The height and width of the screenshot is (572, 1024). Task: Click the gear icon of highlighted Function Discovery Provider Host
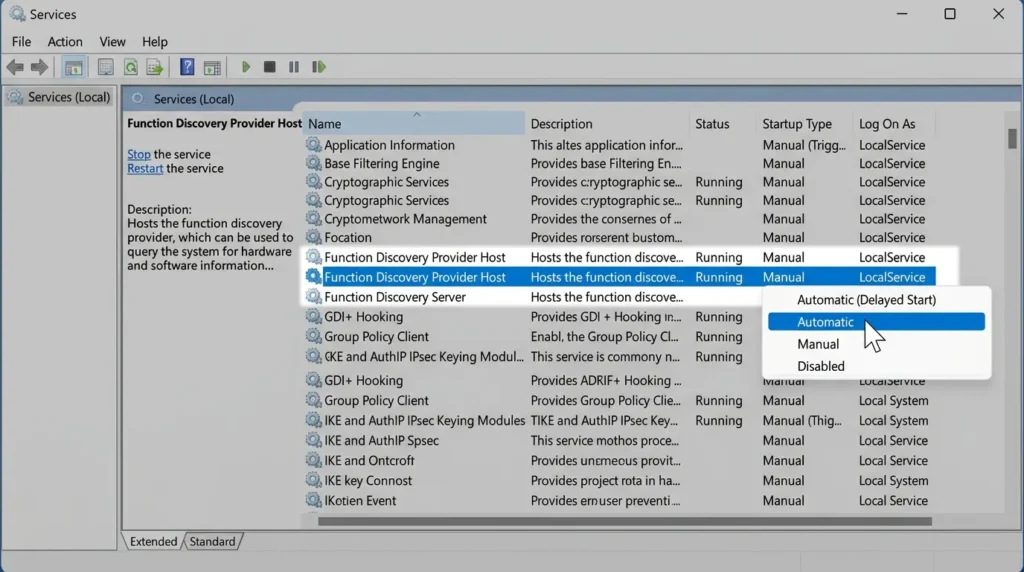(313, 277)
